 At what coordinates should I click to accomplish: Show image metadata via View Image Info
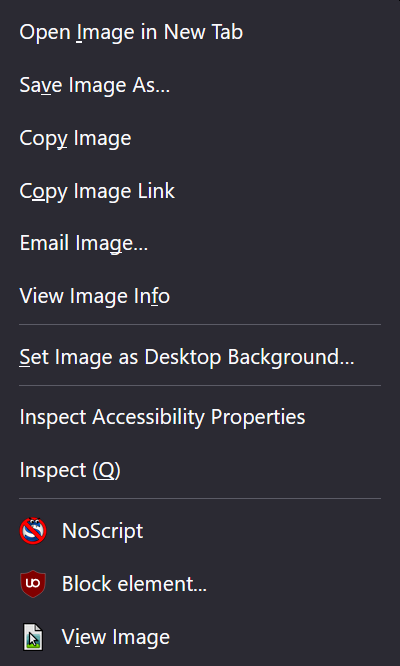click(200, 296)
